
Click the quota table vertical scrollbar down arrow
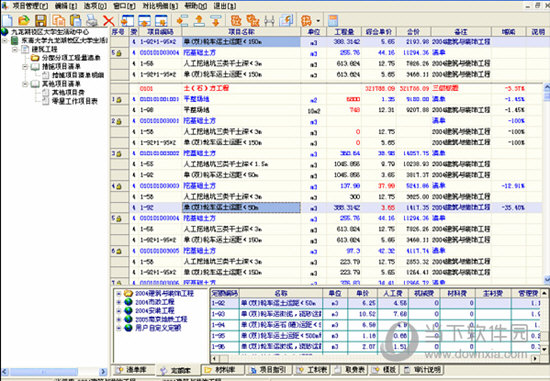(x=544, y=349)
